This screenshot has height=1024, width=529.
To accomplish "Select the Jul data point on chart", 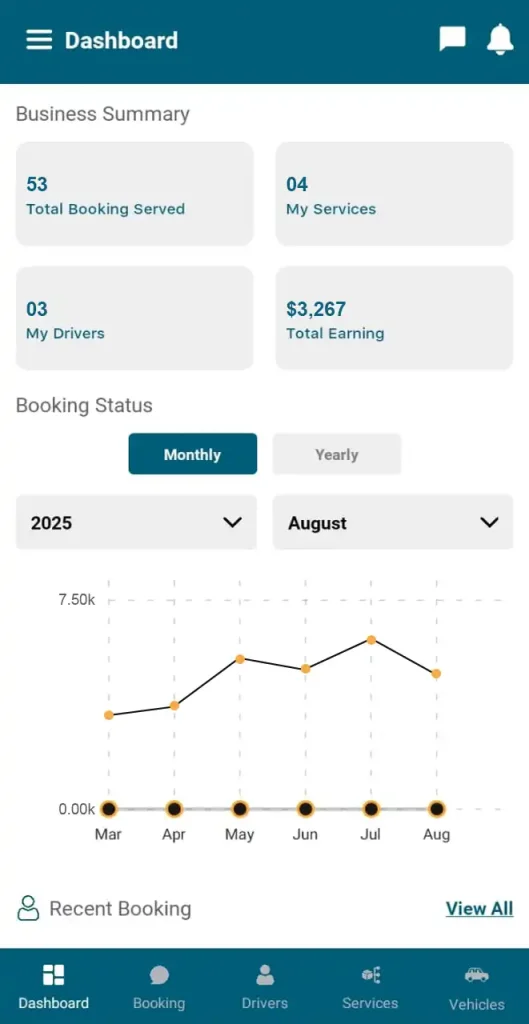I will [x=371, y=640].
